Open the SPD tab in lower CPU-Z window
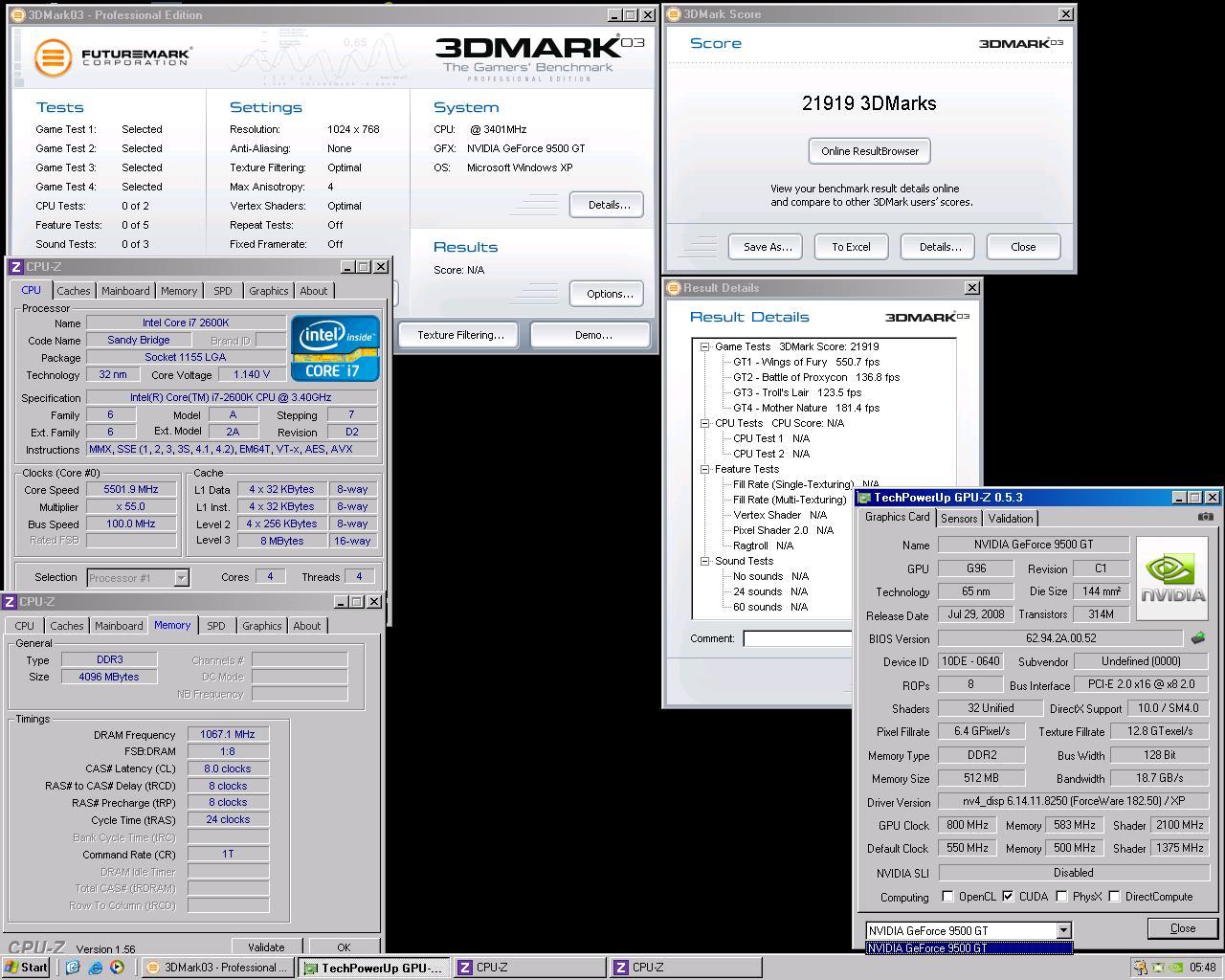The height and width of the screenshot is (980, 1225). (x=216, y=626)
